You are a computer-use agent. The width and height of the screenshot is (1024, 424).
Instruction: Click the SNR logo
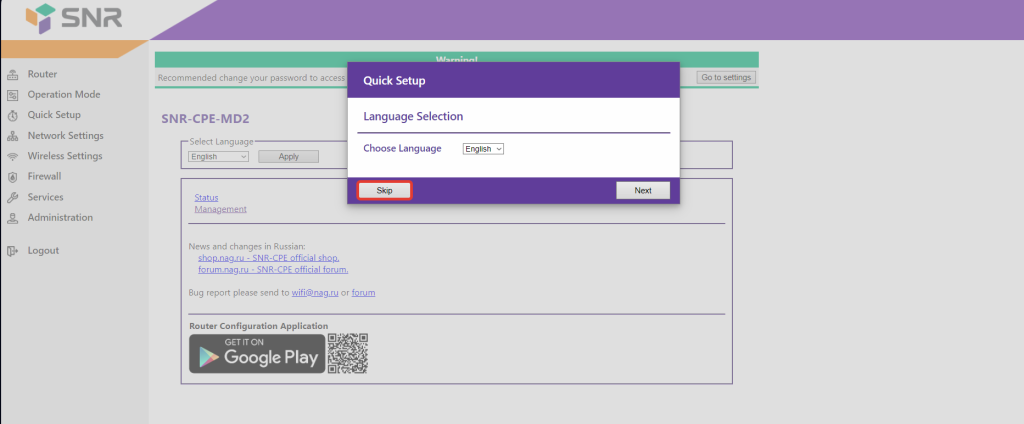[x=74, y=18]
